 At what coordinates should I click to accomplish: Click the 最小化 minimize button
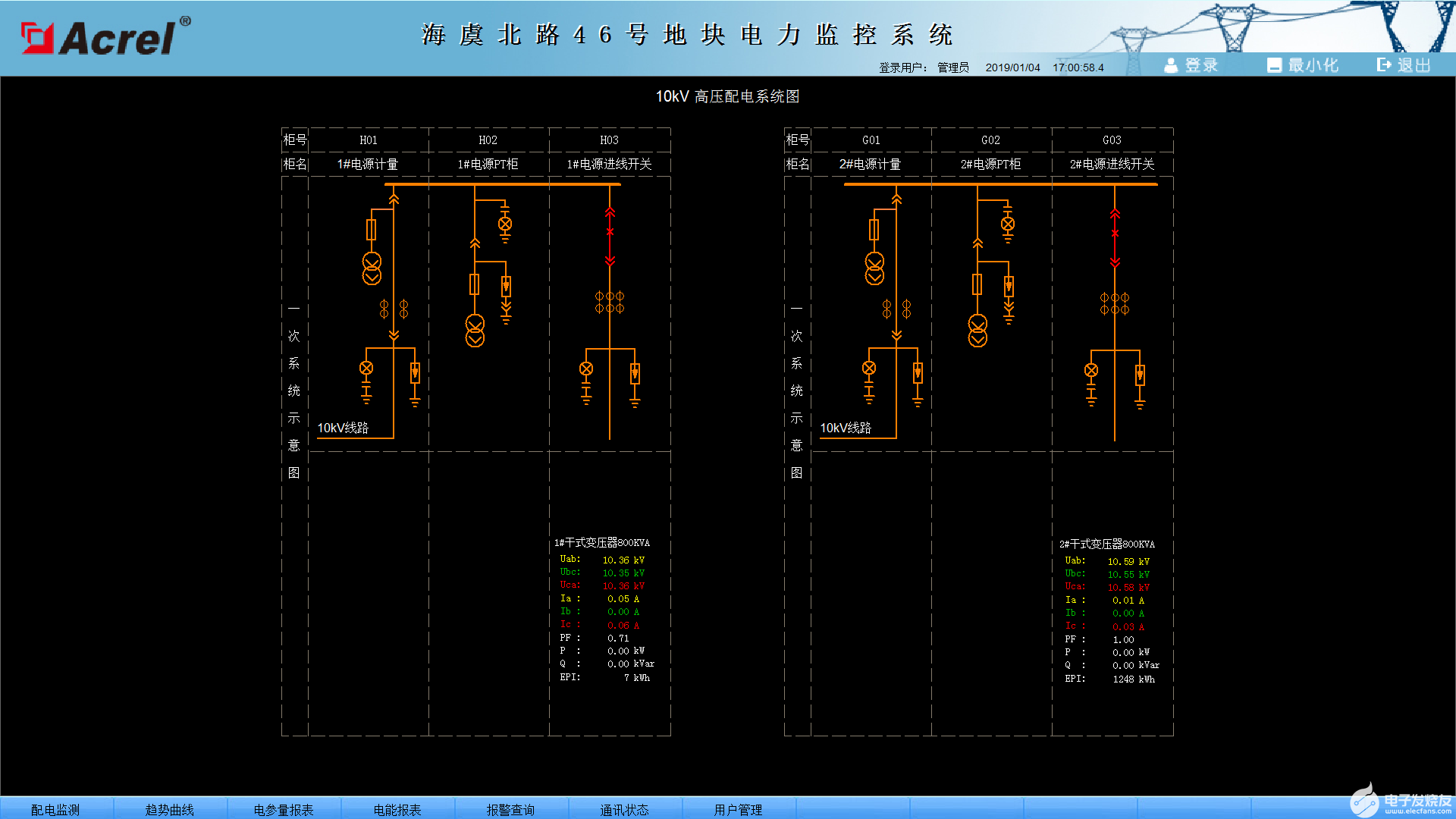[x=1303, y=65]
